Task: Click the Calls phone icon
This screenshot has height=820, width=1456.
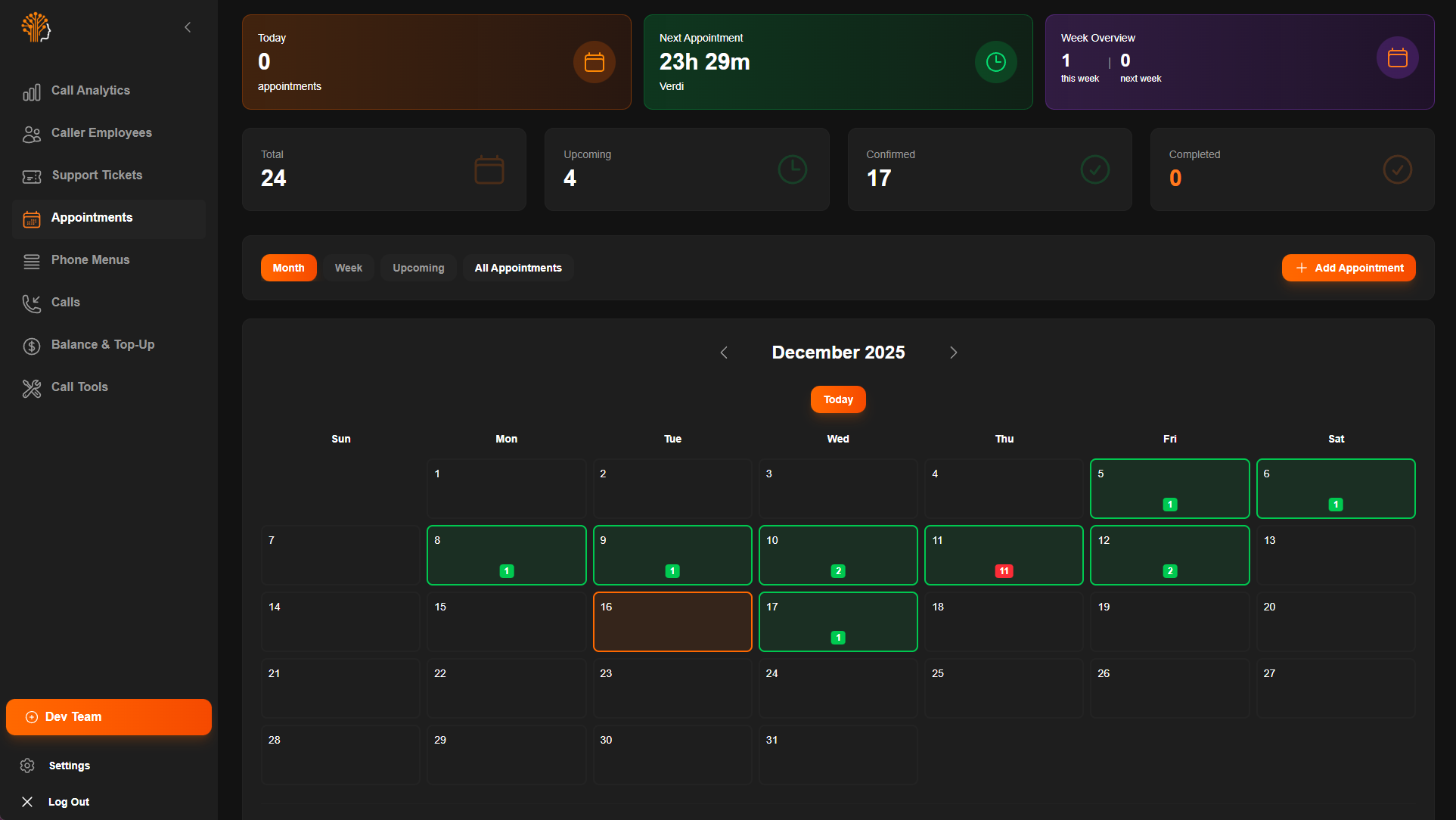Action: click(31, 303)
